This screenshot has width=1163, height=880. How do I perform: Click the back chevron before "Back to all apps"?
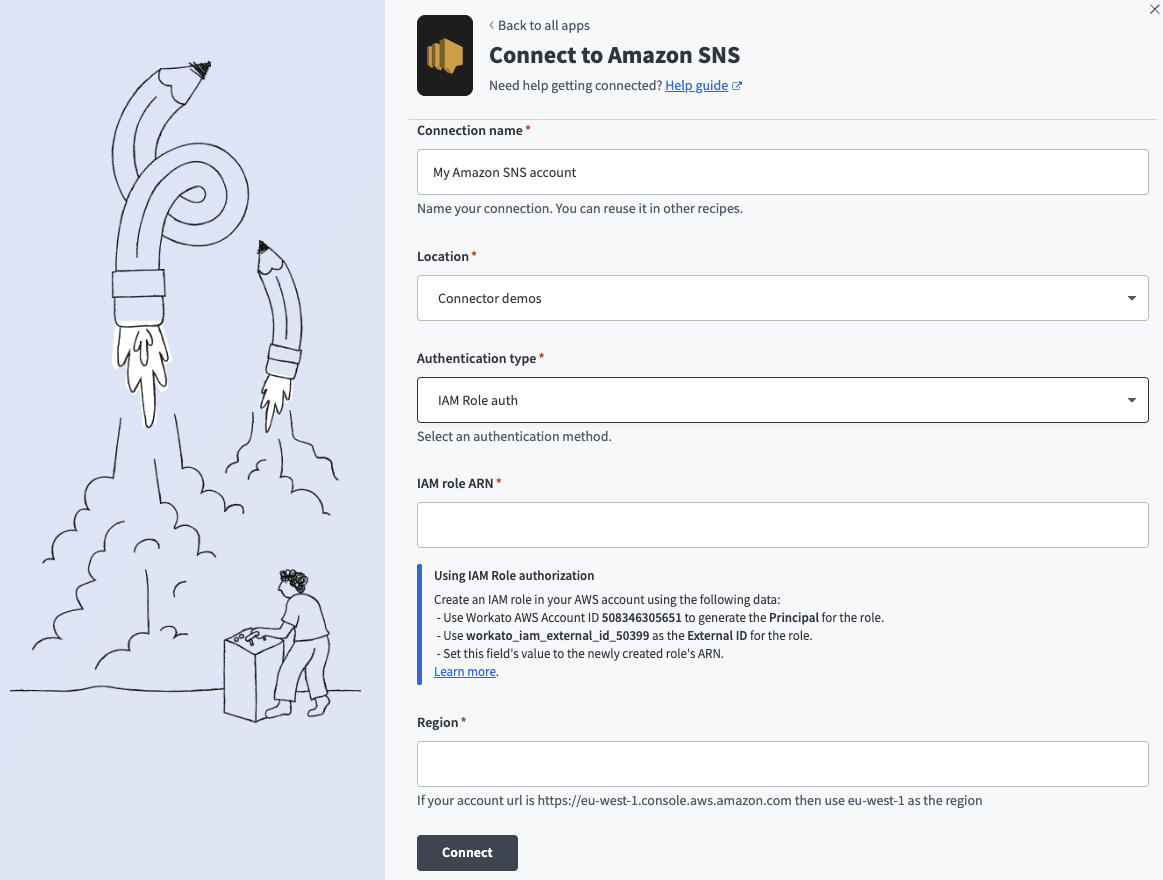(491, 26)
